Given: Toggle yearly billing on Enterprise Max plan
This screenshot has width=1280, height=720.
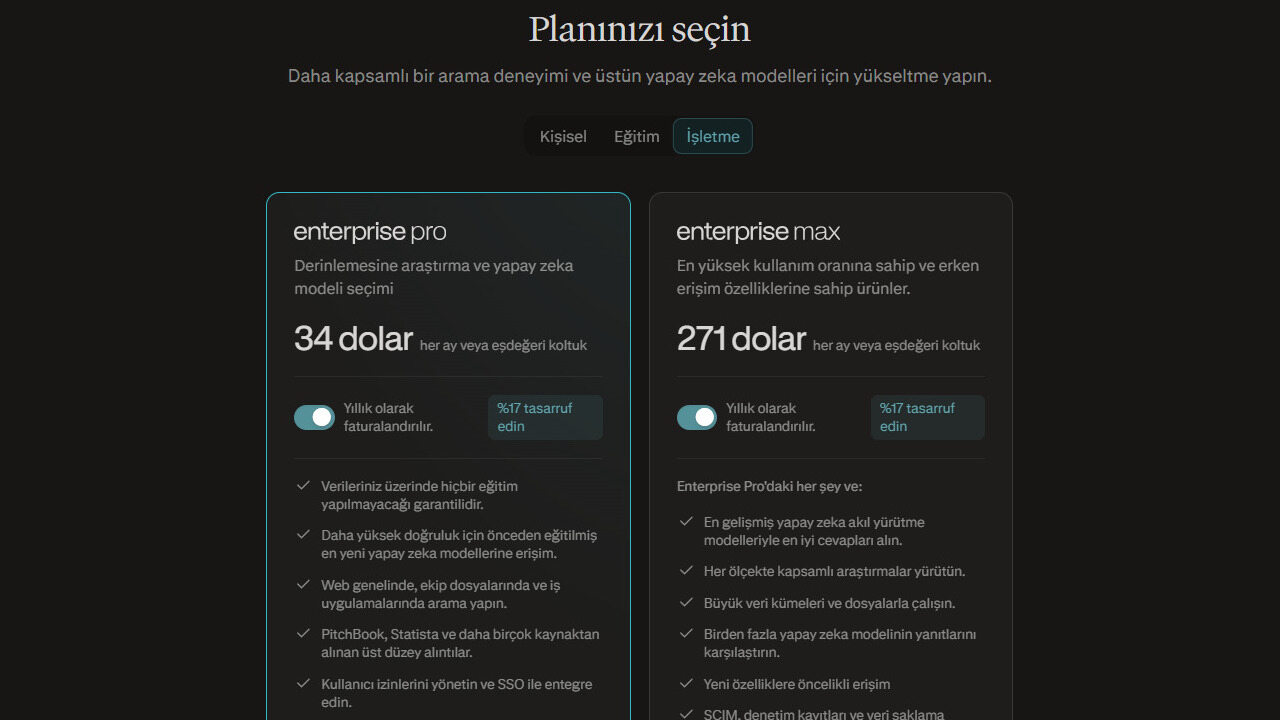Looking at the screenshot, I should (x=697, y=417).
